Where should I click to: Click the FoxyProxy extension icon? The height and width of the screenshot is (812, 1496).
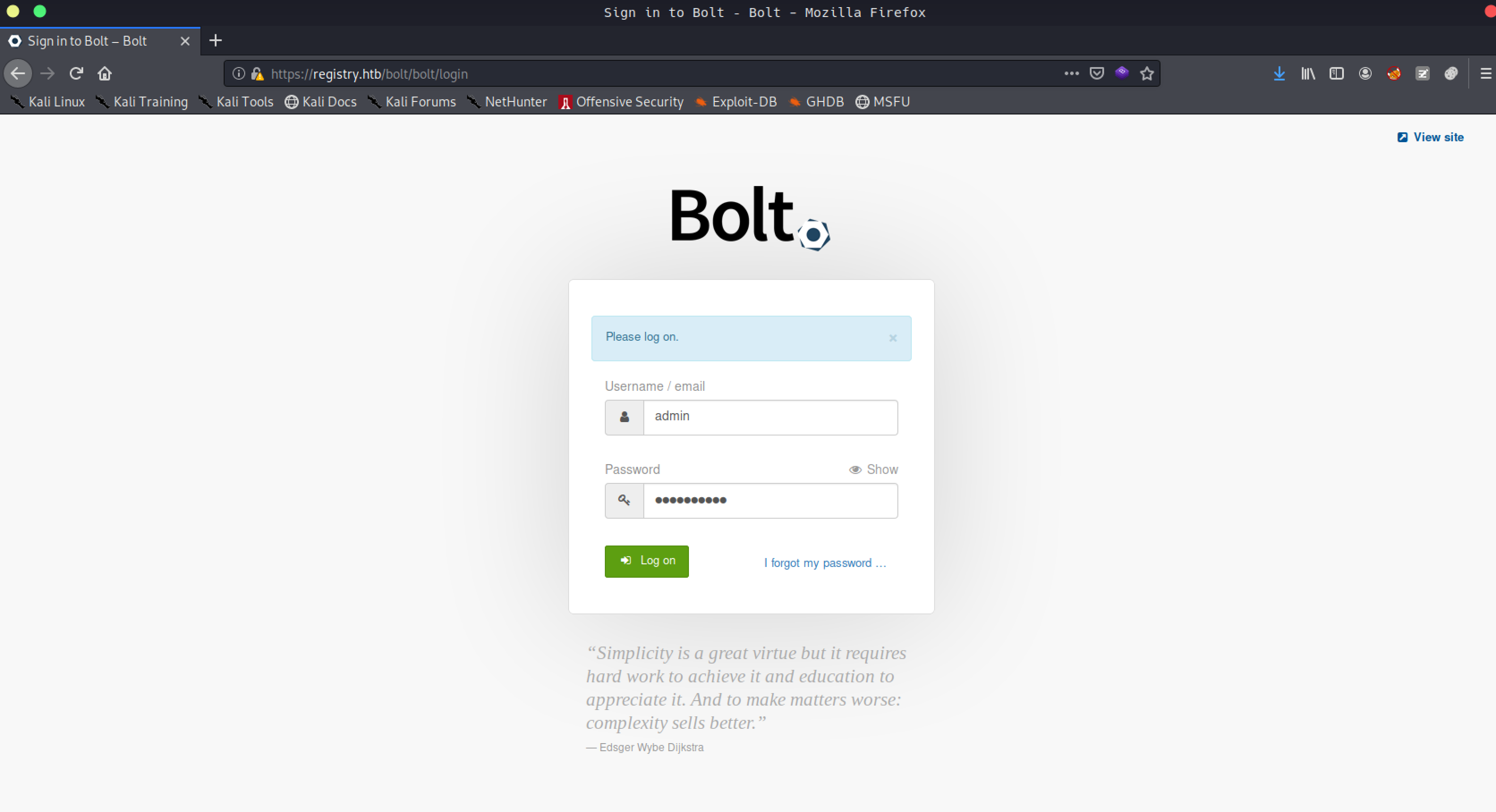tap(1393, 74)
